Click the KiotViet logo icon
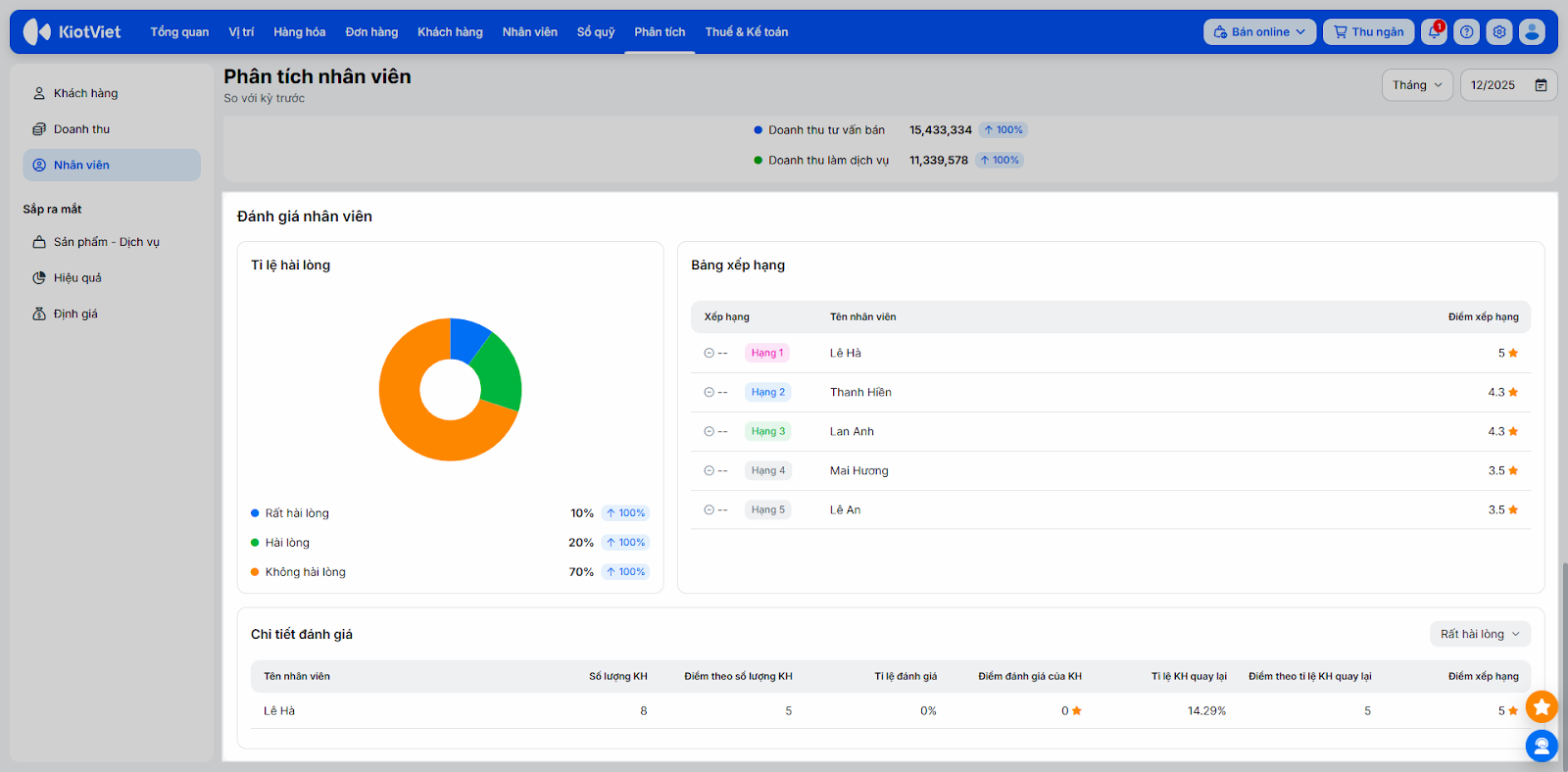Viewport: 1568px width, 772px height. click(x=37, y=32)
